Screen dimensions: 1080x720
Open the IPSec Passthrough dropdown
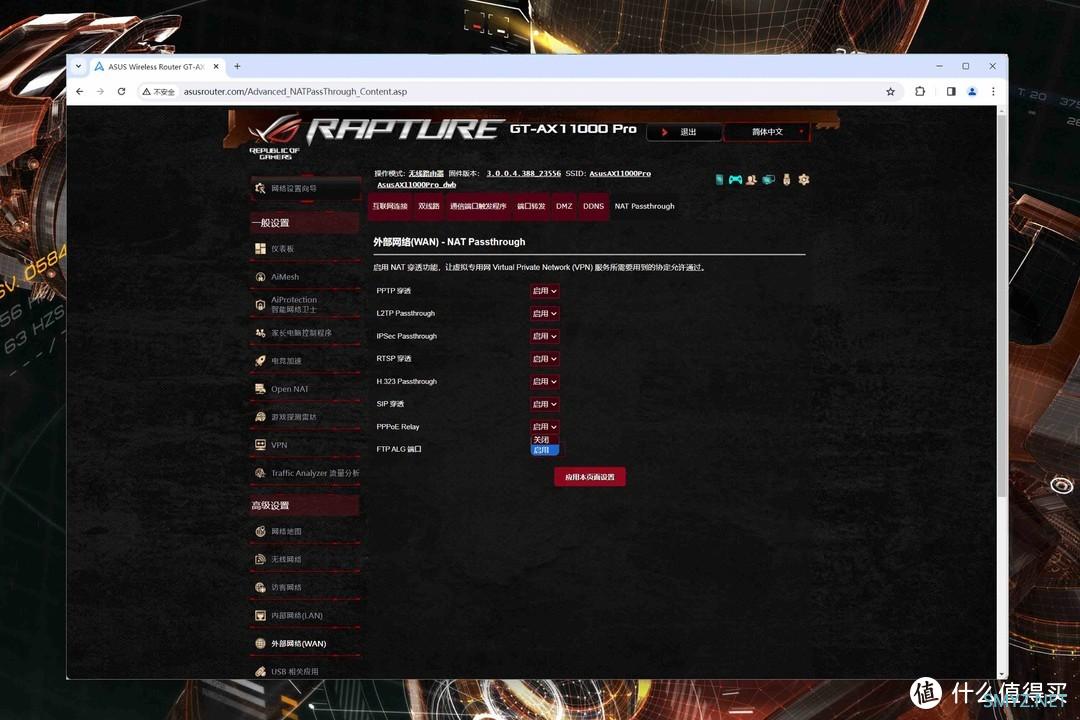point(544,336)
